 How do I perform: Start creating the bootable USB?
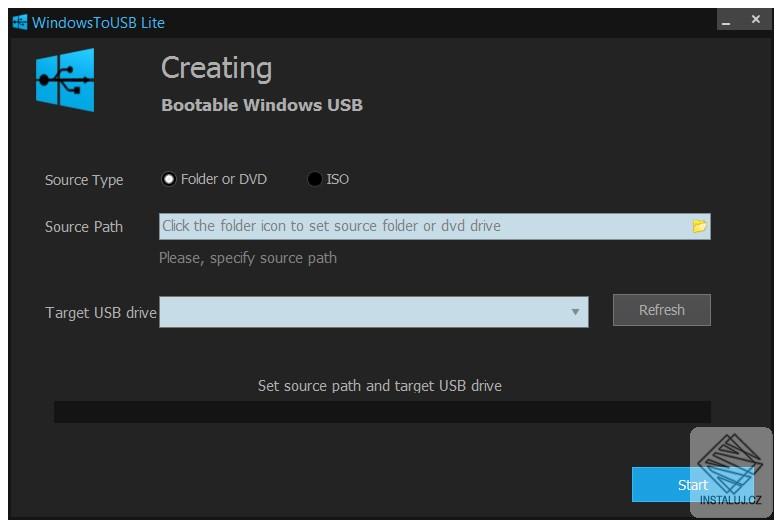(x=692, y=485)
